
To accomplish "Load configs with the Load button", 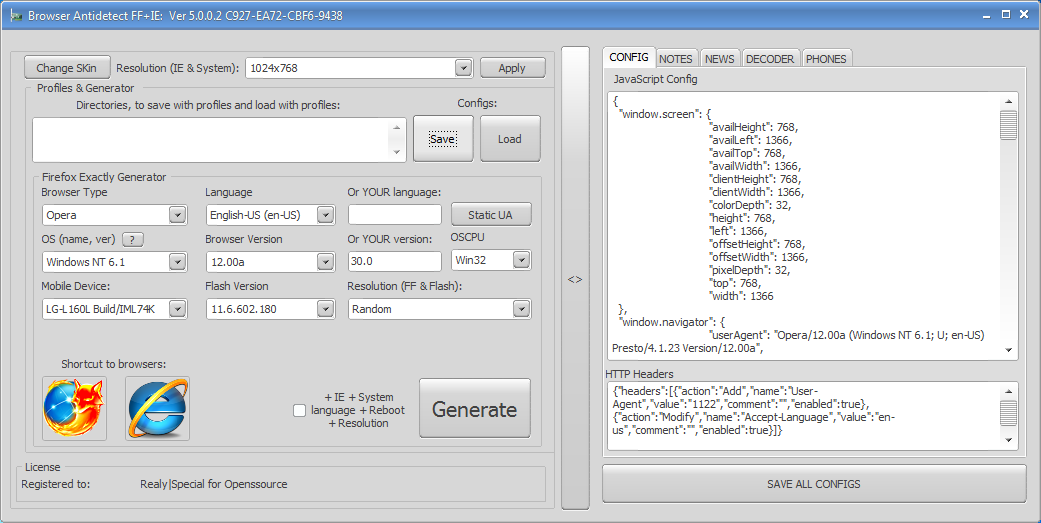I will (x=510, y=139).
